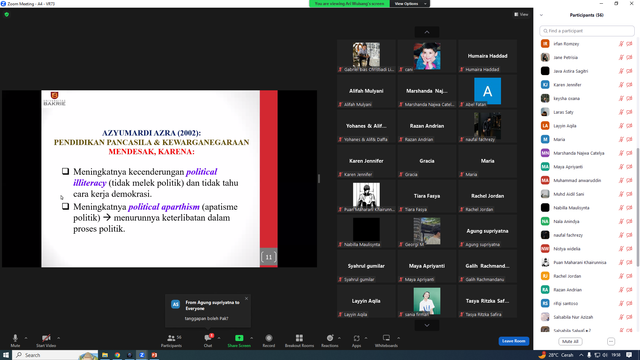Open the Participants panel button
Screen dimensions: 640x360
171,340
